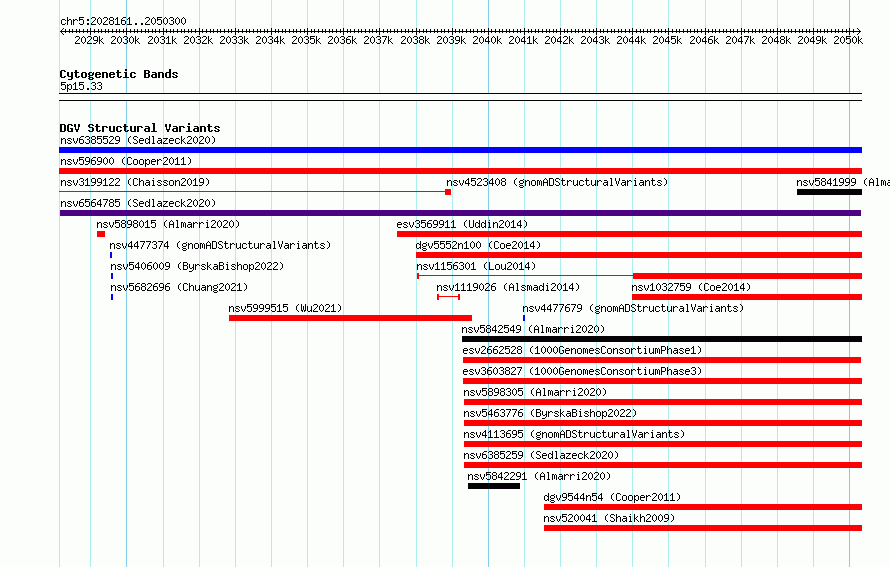Click the nsv520041 (Shaikh2009) label
The image size is (890, 567).
(609, 518)
